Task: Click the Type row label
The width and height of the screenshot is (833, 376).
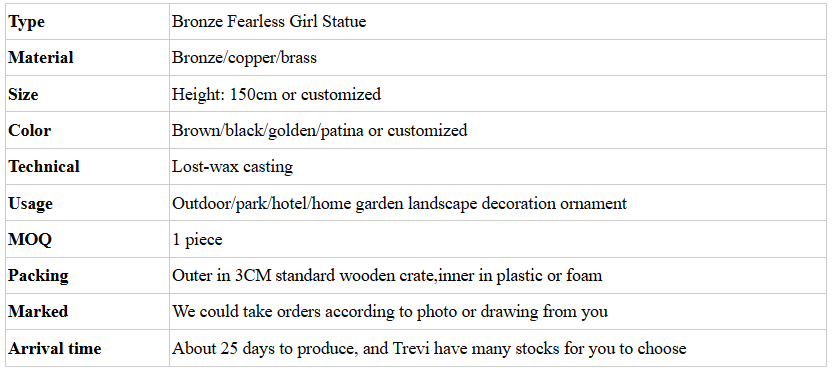Action: click(x=27, y=22)
